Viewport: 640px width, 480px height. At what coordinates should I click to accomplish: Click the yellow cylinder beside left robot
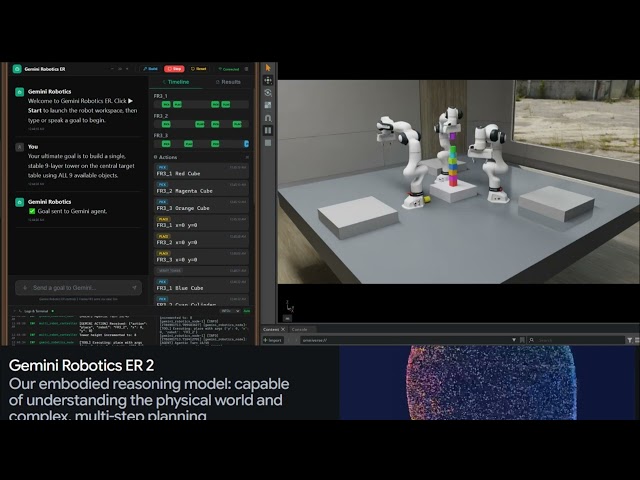point(427,199)
